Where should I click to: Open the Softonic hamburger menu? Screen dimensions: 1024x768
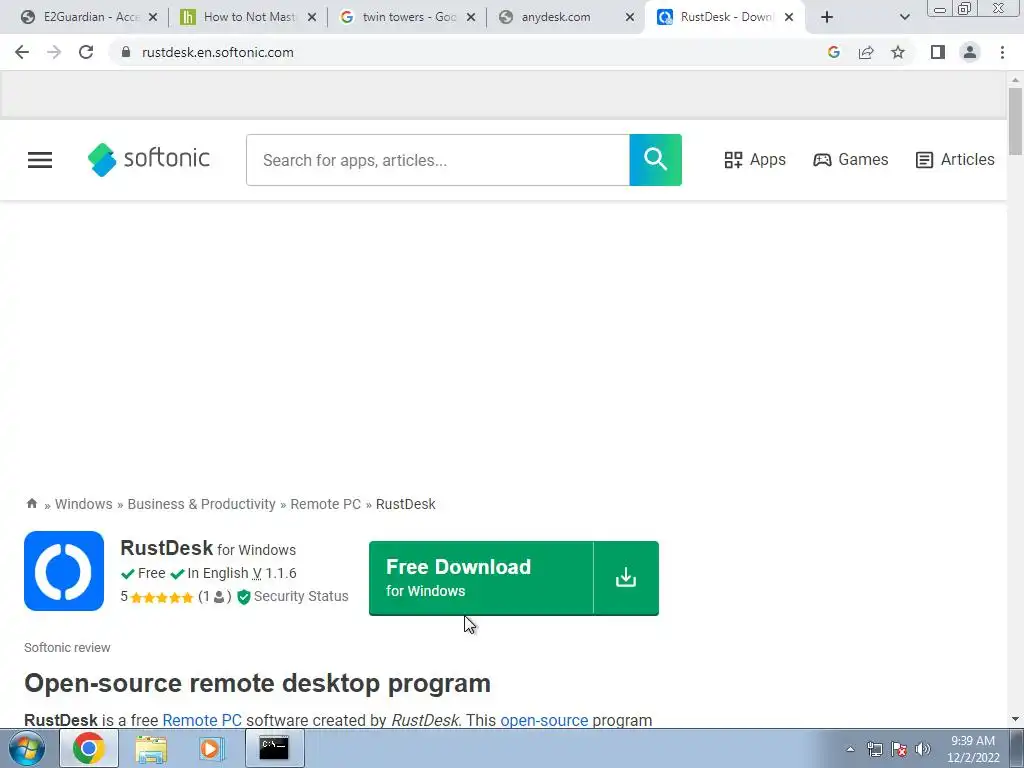[40, 160]
